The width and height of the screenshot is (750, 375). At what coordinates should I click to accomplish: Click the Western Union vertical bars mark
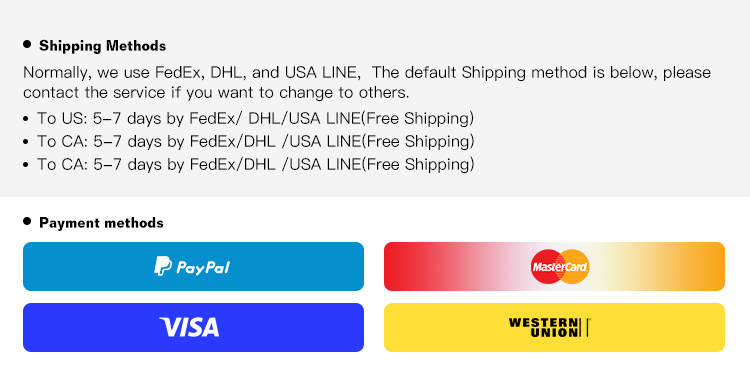pos(585,328)
